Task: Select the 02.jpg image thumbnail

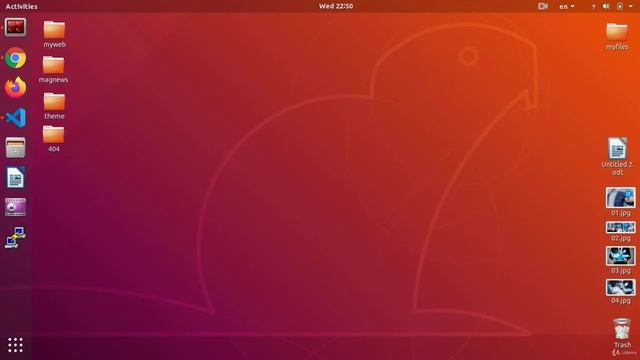Action: (620, 227)
